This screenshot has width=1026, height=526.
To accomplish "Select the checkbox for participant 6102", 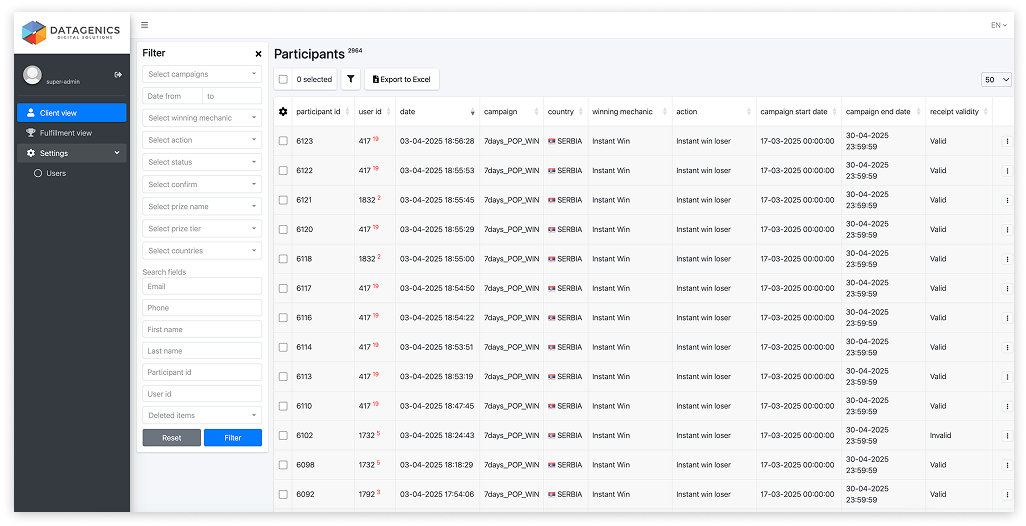I will click(284, 436).
